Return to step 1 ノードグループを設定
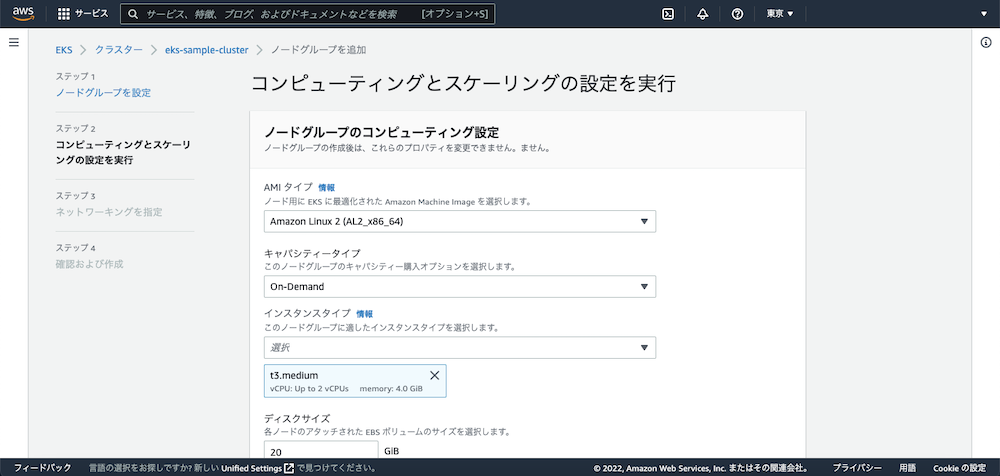The image size is (1000, 476). click(103, 93)
